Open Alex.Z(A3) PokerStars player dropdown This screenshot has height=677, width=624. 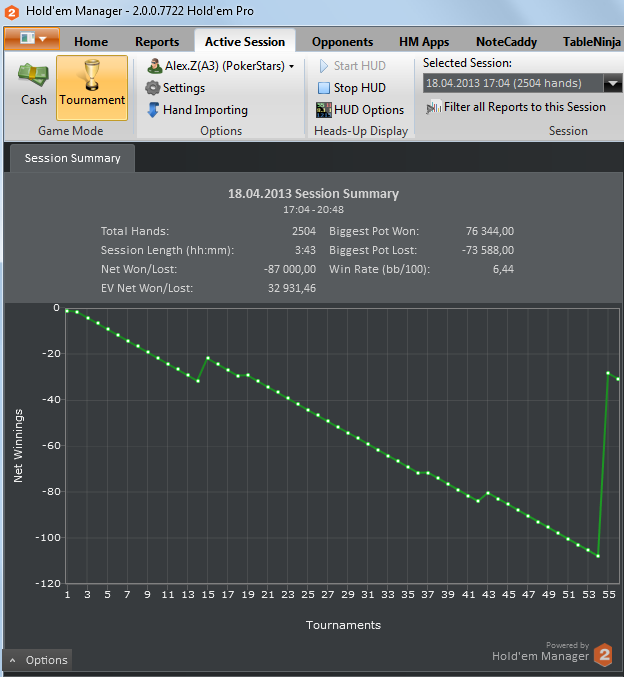pyautogui.click(x=220, y=66)
